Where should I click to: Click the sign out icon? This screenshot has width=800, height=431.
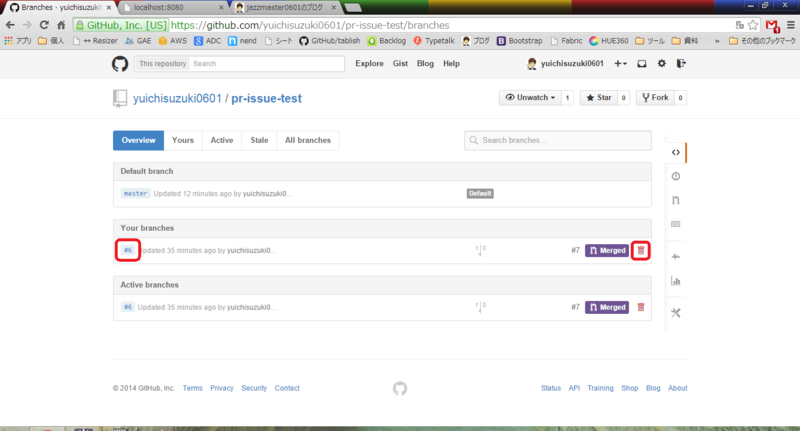681,64
